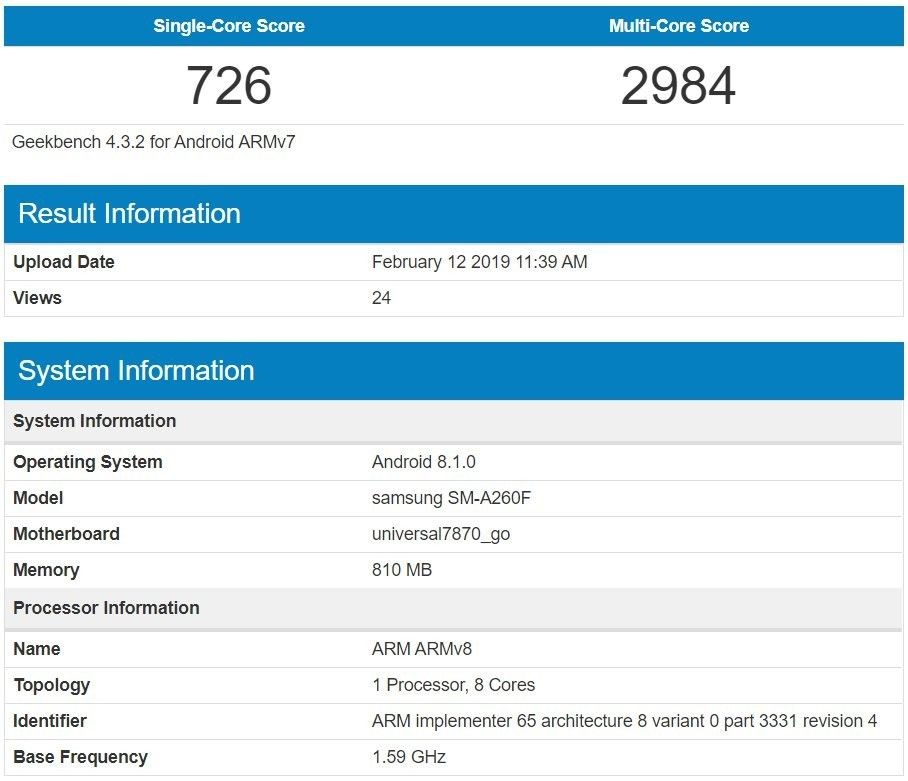Screen dimensions: 908x781
Task: Click the Motherboard label
Action: coord(66,534)
